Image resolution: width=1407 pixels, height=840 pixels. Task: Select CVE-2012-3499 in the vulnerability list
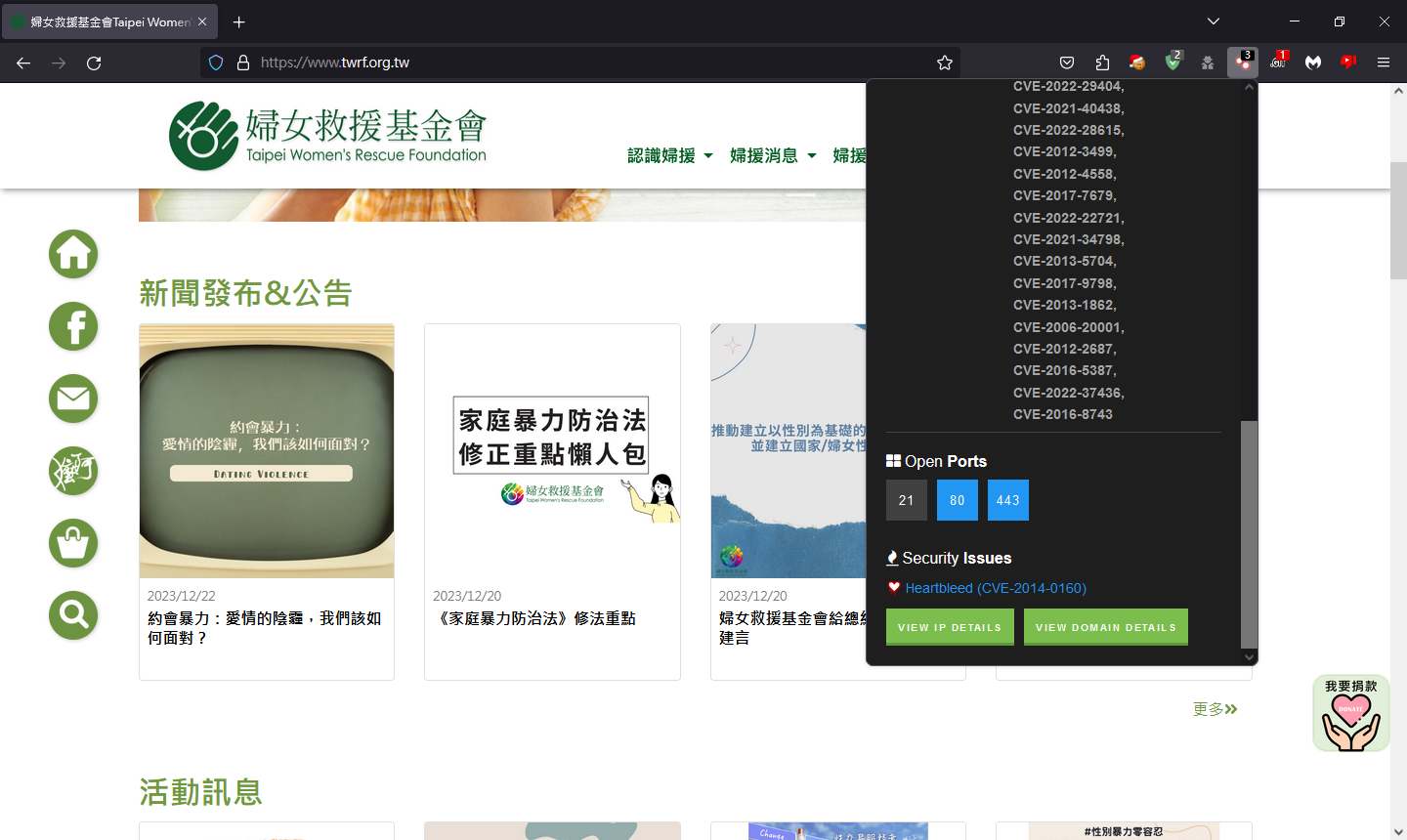[x=1065, y=151]
